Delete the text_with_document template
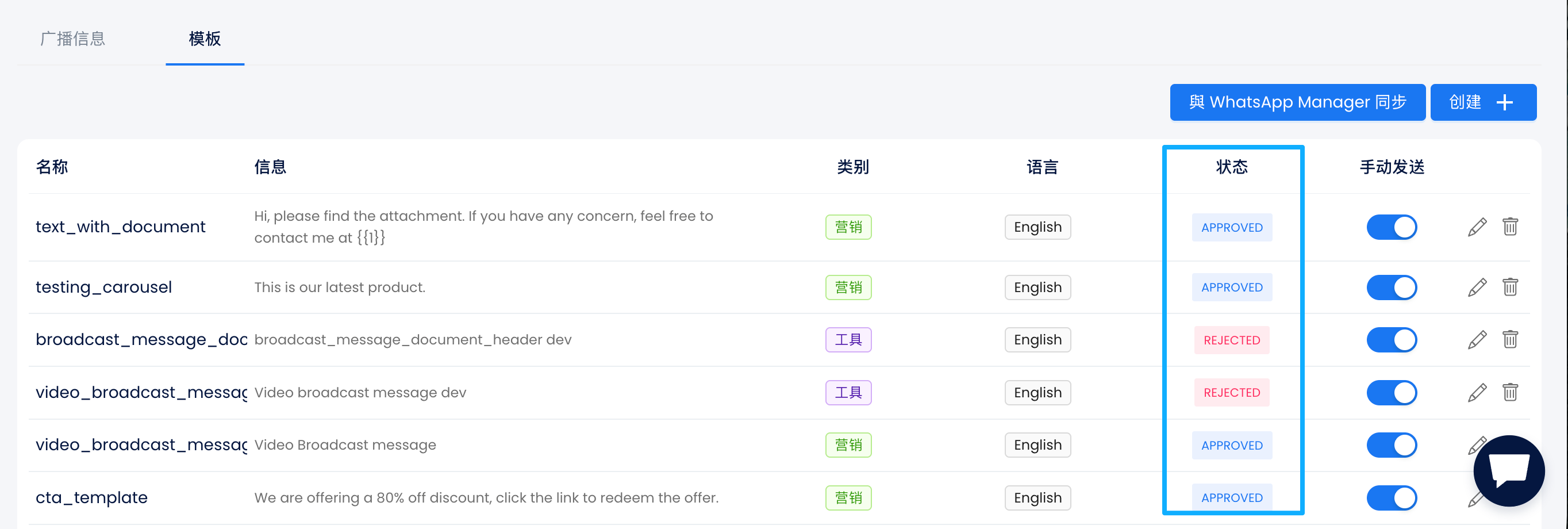1568x529 pixels. point(1509,227)
